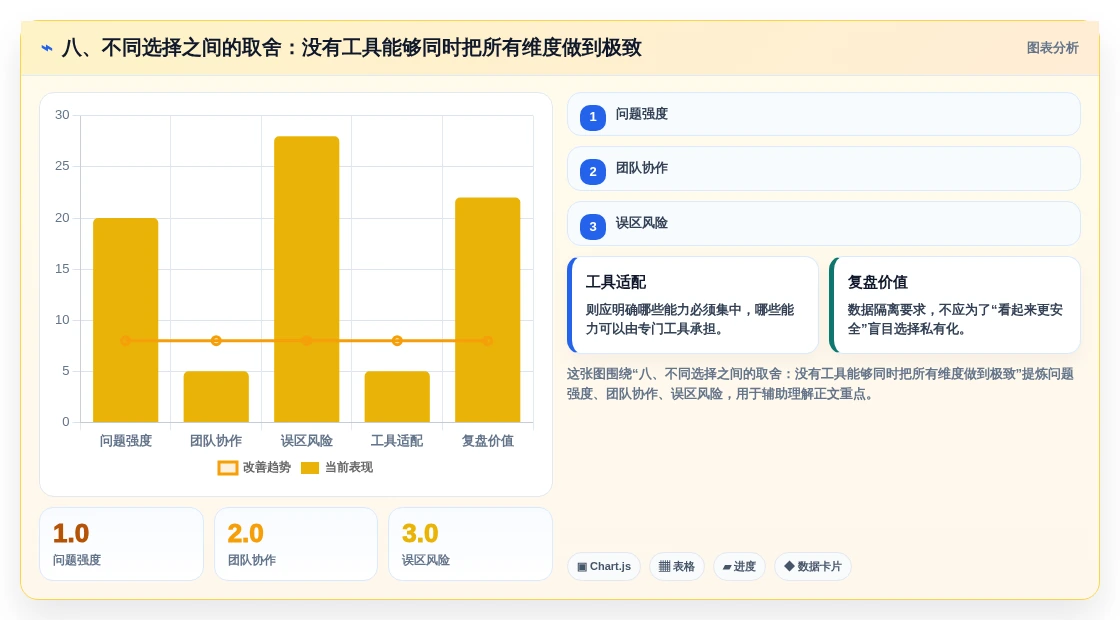Click the 1.0 问题强度 stat card
The width and height of the screenshot is (1120, 620).
121,544
